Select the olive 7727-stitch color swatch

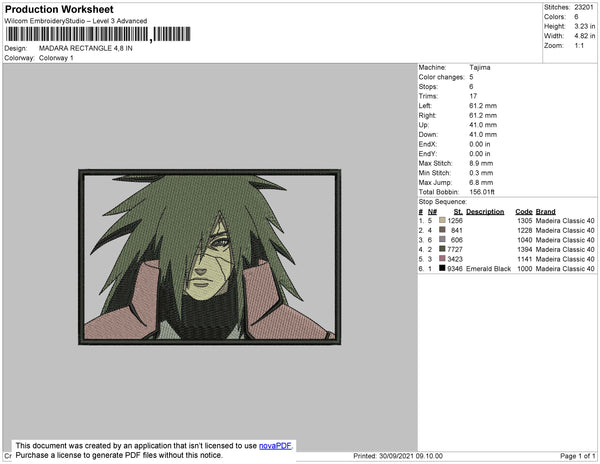(442, 249)
